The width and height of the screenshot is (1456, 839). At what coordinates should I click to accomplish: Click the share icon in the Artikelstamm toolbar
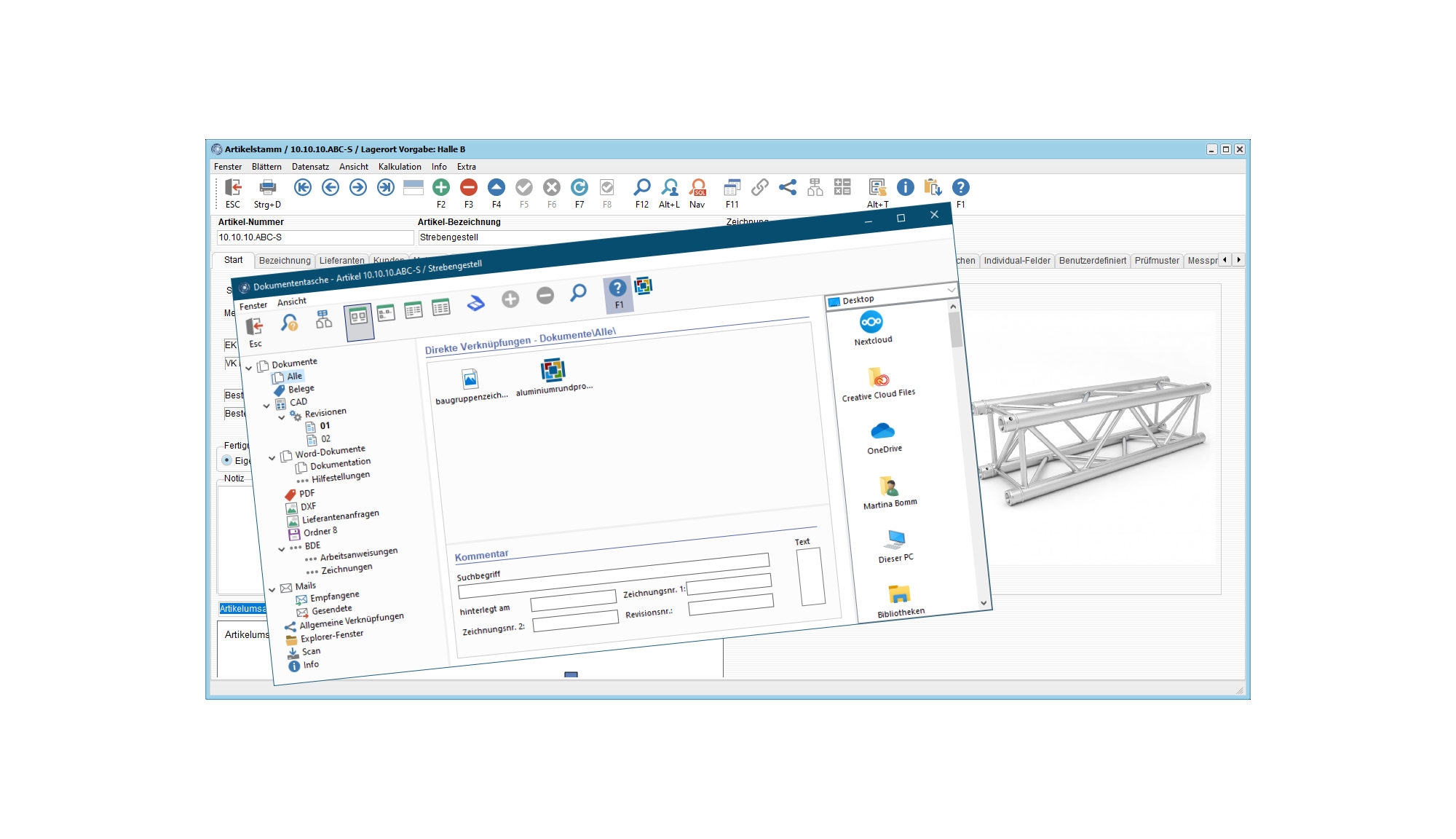pos(787,188)
